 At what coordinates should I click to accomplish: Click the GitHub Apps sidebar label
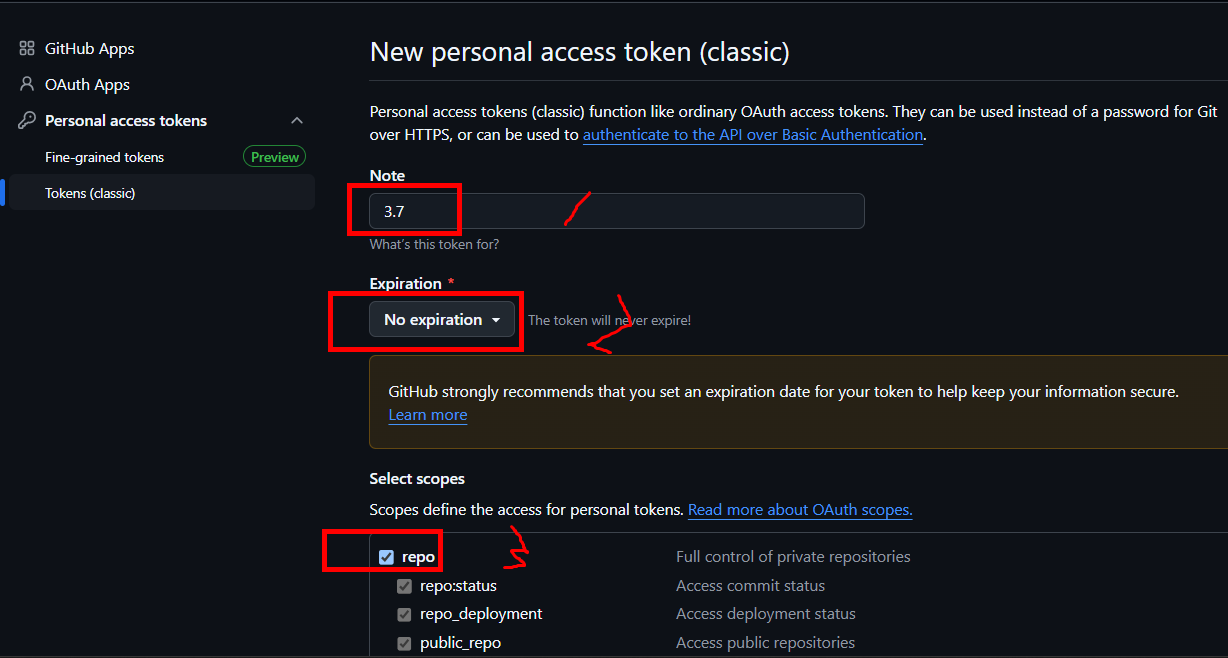pyautogui.click(x=89, y=48)
